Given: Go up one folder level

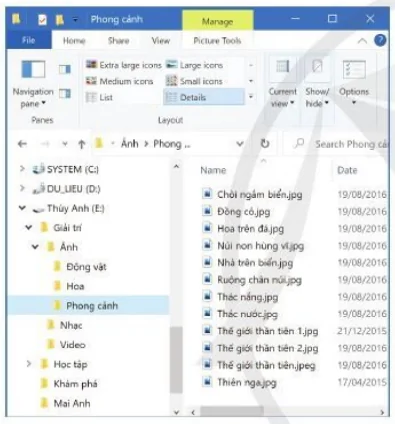Looking at the screenshot, I should pos(81,144).
